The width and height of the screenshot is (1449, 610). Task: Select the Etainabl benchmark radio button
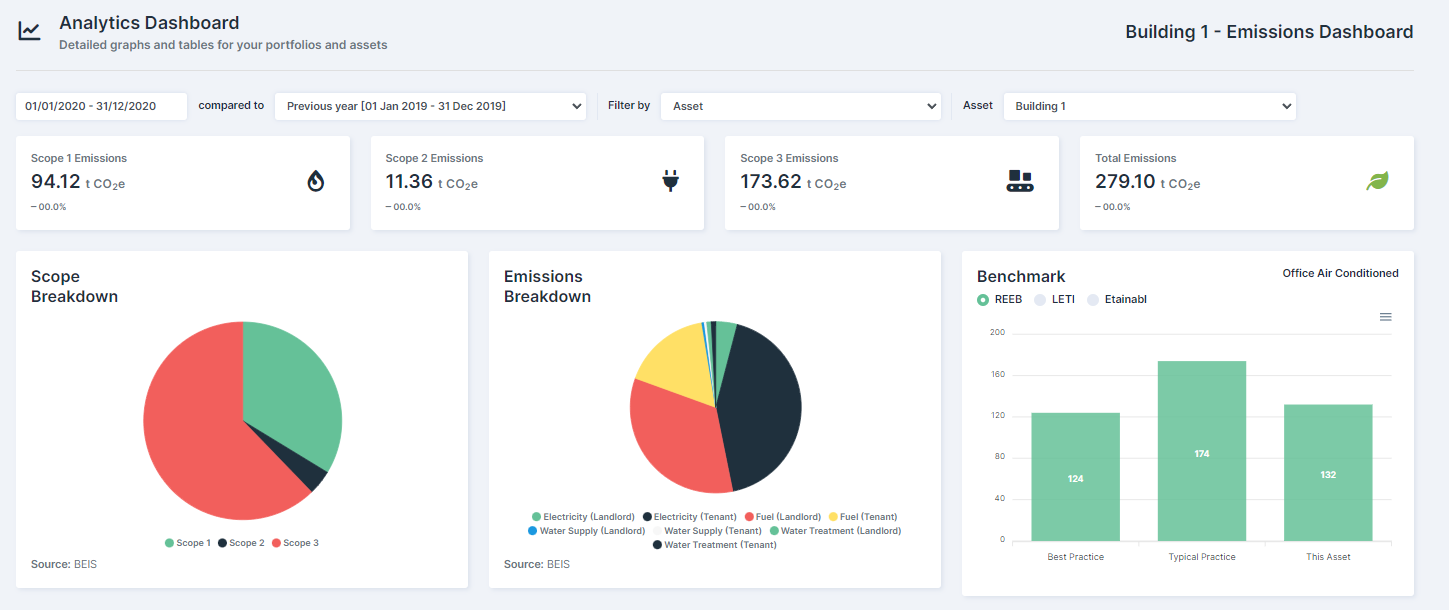point(1093,300)
